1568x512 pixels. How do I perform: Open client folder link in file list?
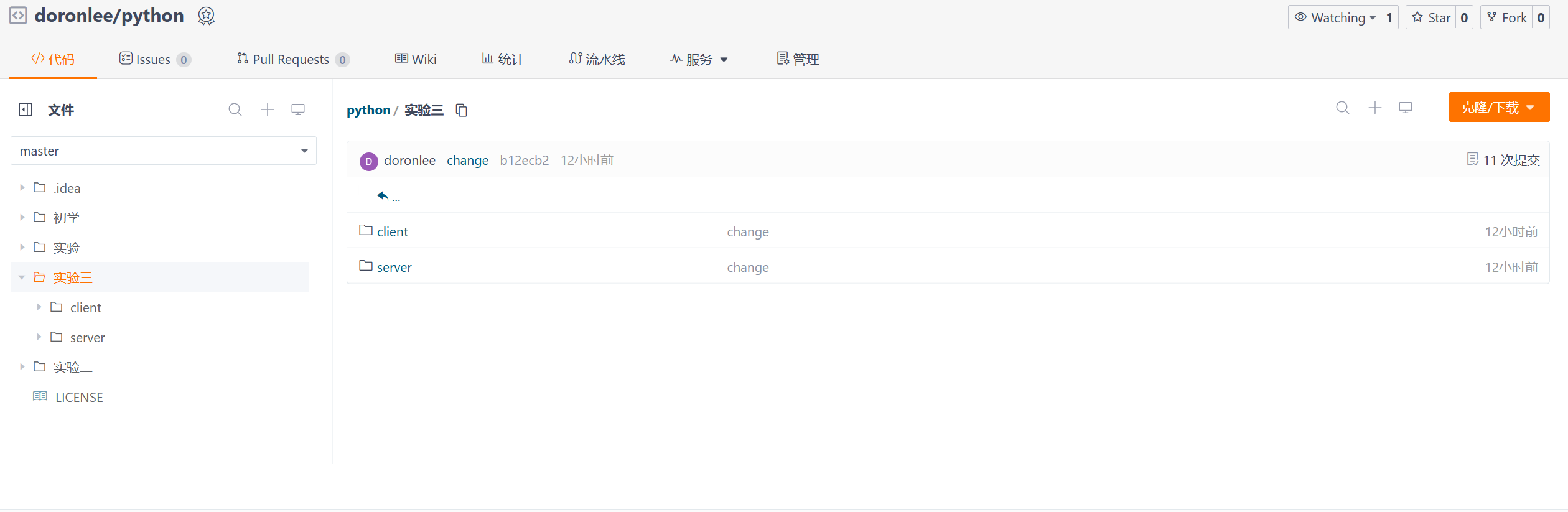coord(393,231)
